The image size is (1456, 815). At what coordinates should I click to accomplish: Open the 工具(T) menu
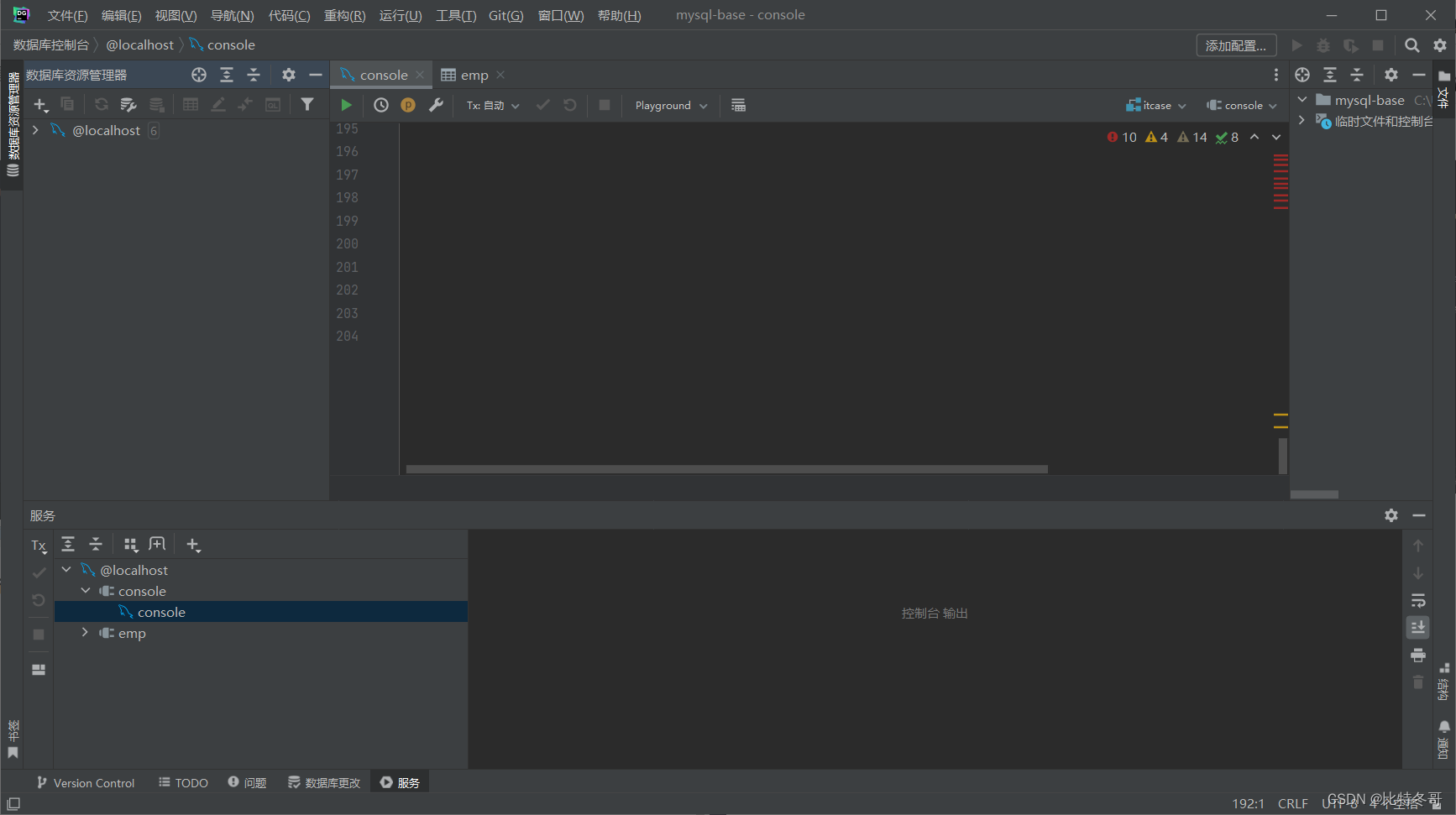(456, 15)
